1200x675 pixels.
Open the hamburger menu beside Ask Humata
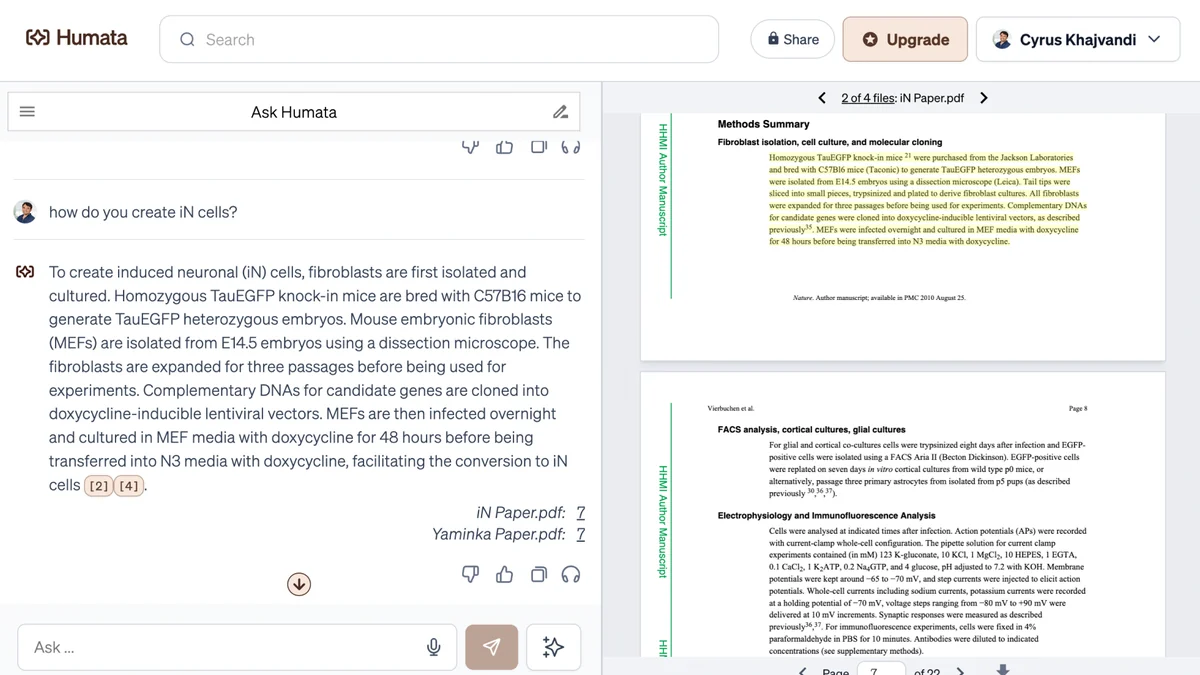(27, 112)
